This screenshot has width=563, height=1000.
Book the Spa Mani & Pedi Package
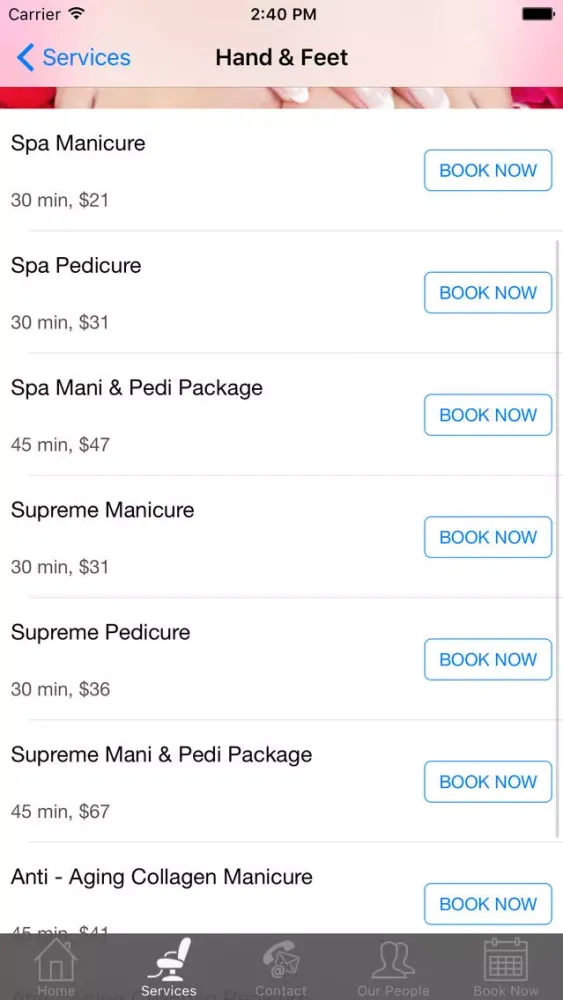(x=488, y=415)
